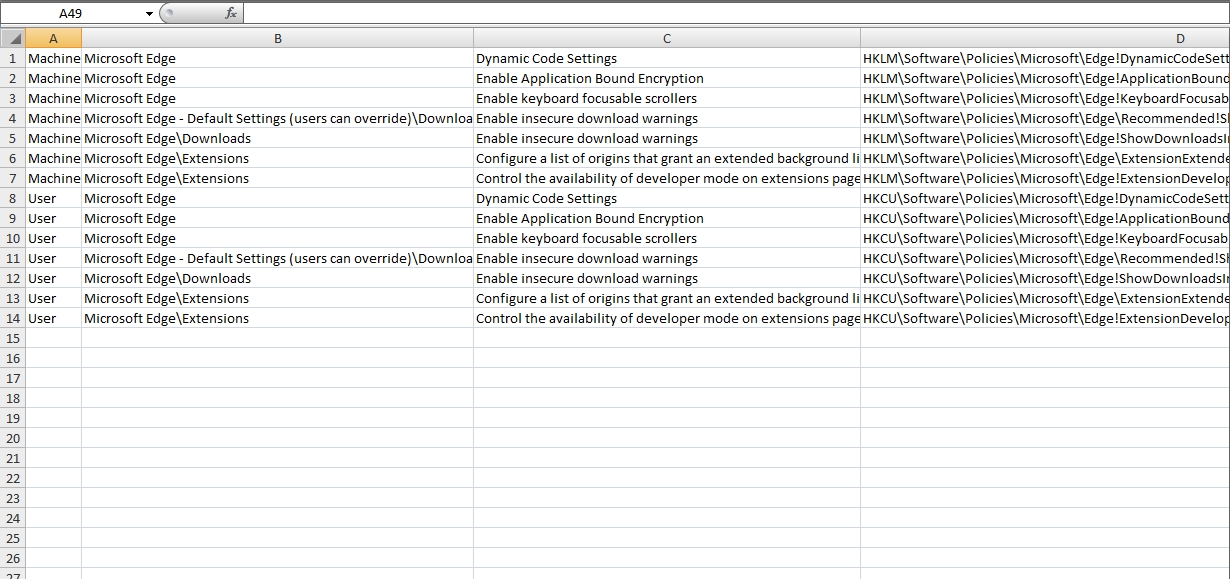The height and width of the screenshot is (579, 1230).
Task: Click the HKLM KeyboardFocusable path in row 3
Action: (1045, 98)
